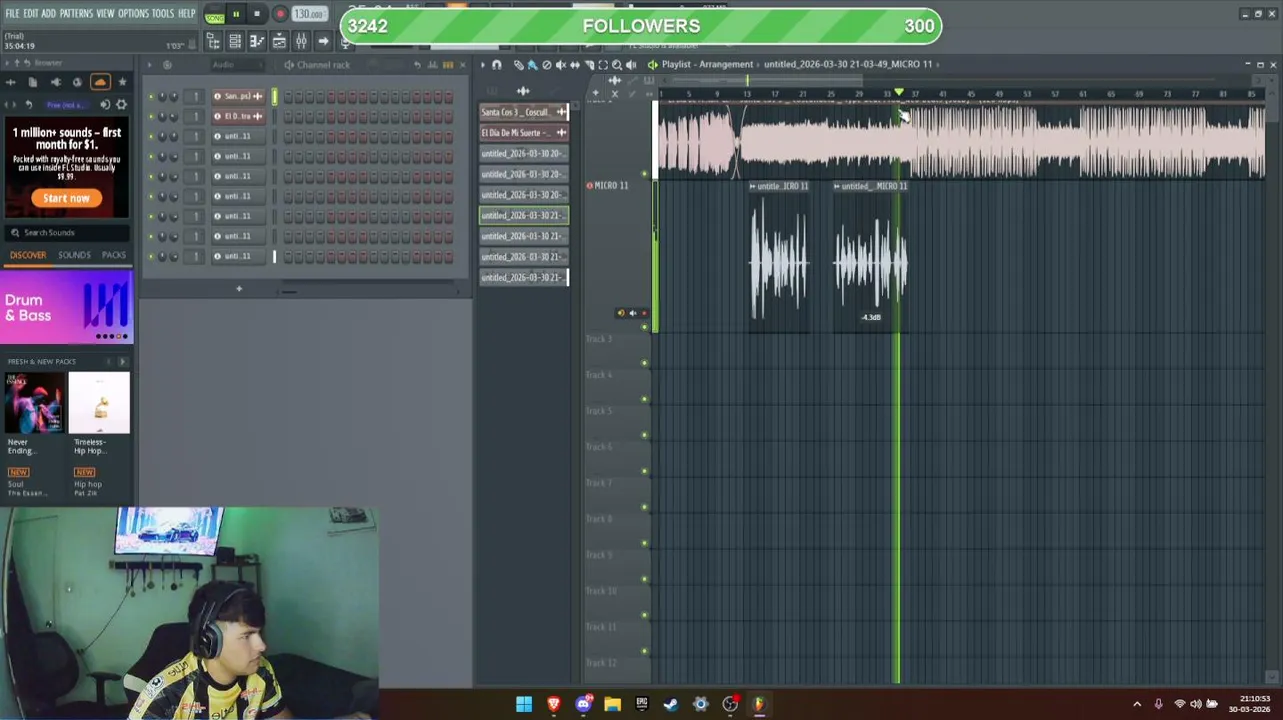The image size is (1283, 720).
Task: Open the Drum & Bass banner
Action: tap(66, 307)
